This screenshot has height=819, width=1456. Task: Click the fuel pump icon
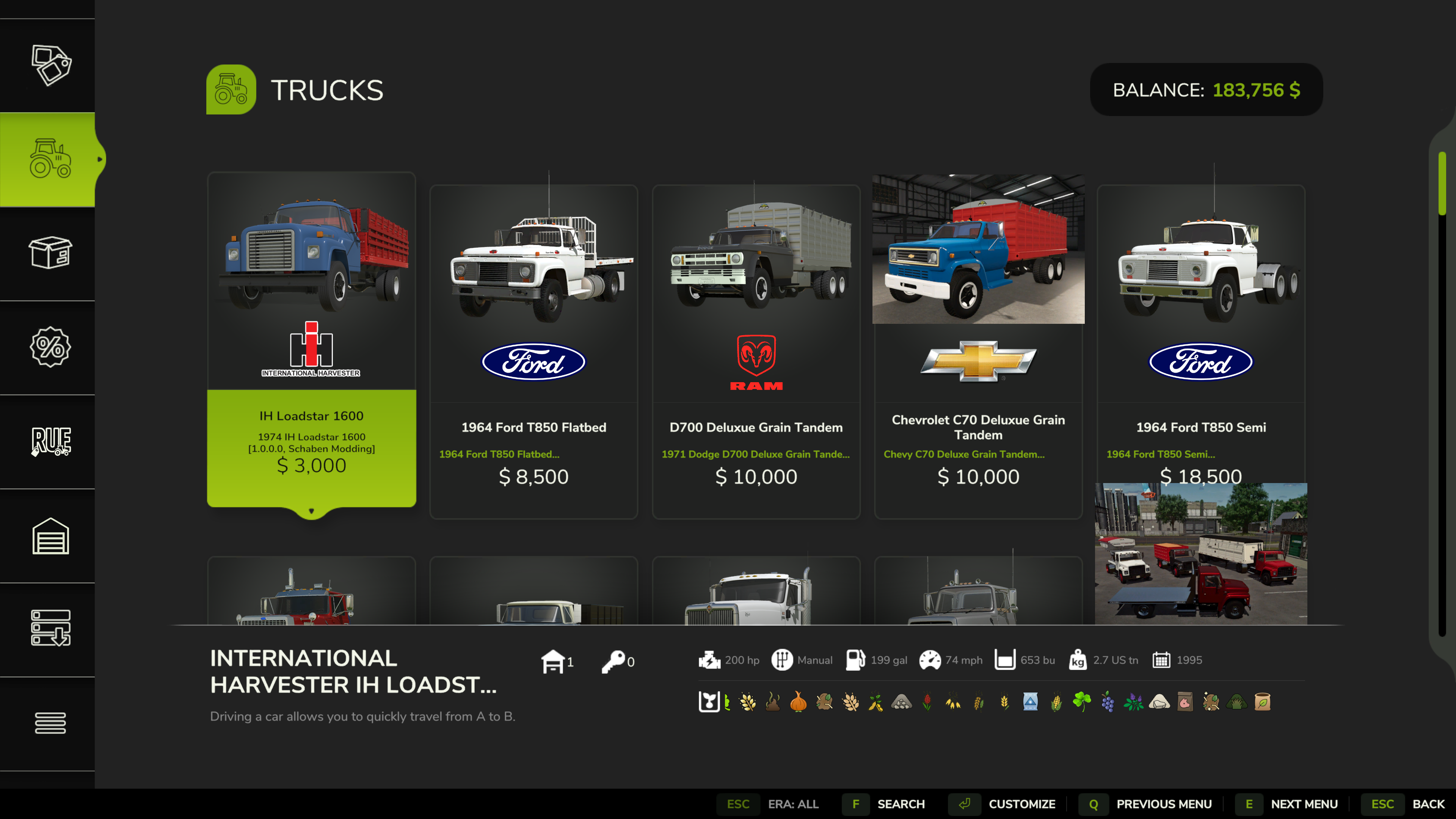click(856, 660)
